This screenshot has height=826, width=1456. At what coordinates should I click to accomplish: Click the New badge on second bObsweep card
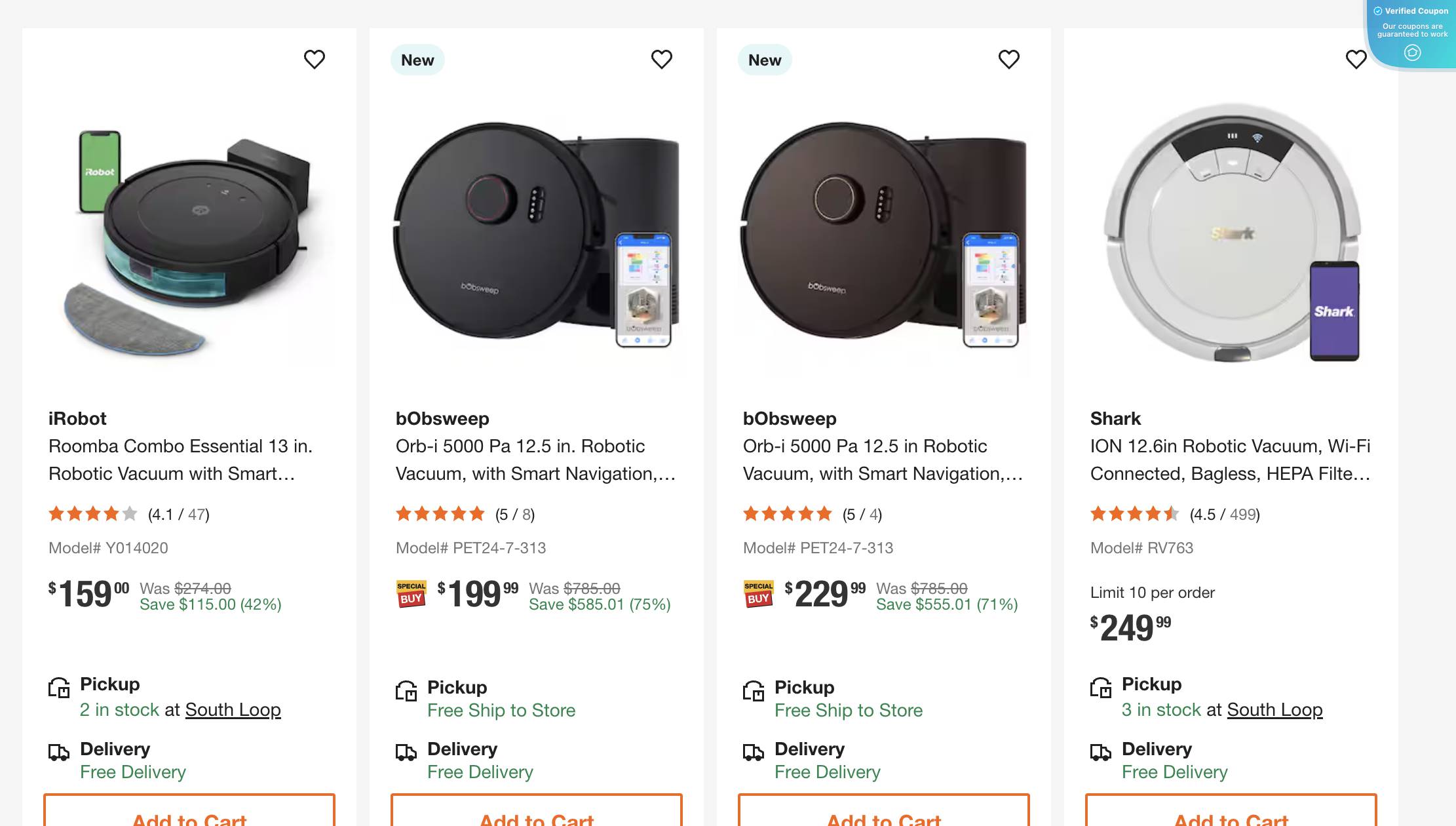[x=765, y=60]
